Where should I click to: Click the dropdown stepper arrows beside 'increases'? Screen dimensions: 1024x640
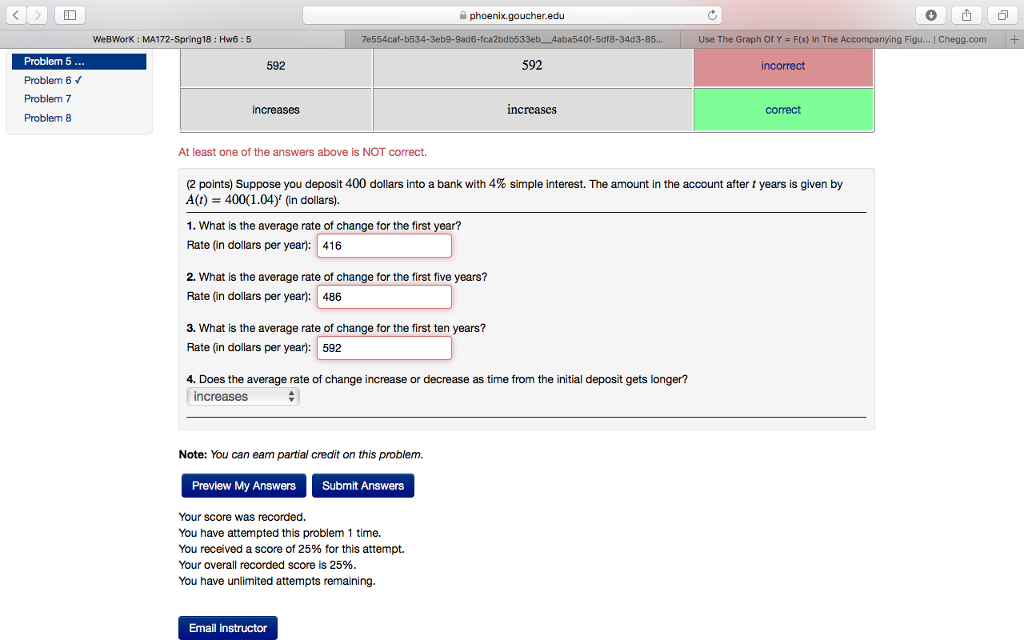point(291,396)
